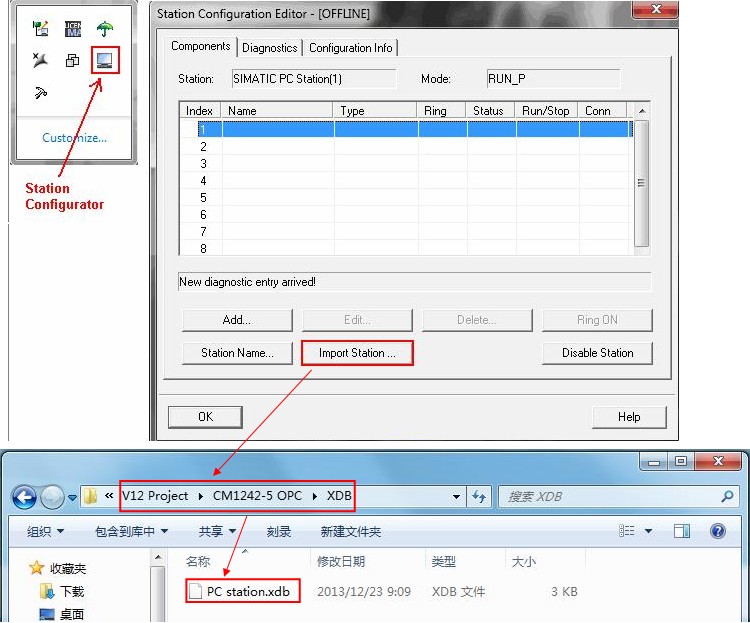Click the Conn column header

pos(602,111)
